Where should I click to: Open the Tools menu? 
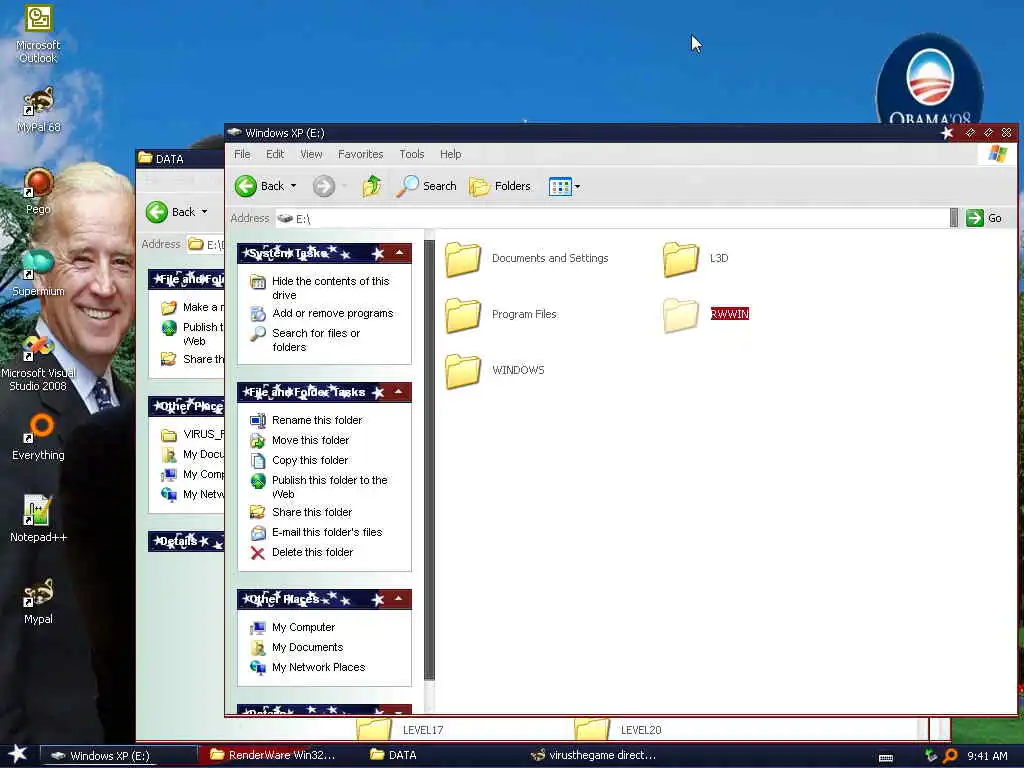pyautogui.click(x=411, y=154)
